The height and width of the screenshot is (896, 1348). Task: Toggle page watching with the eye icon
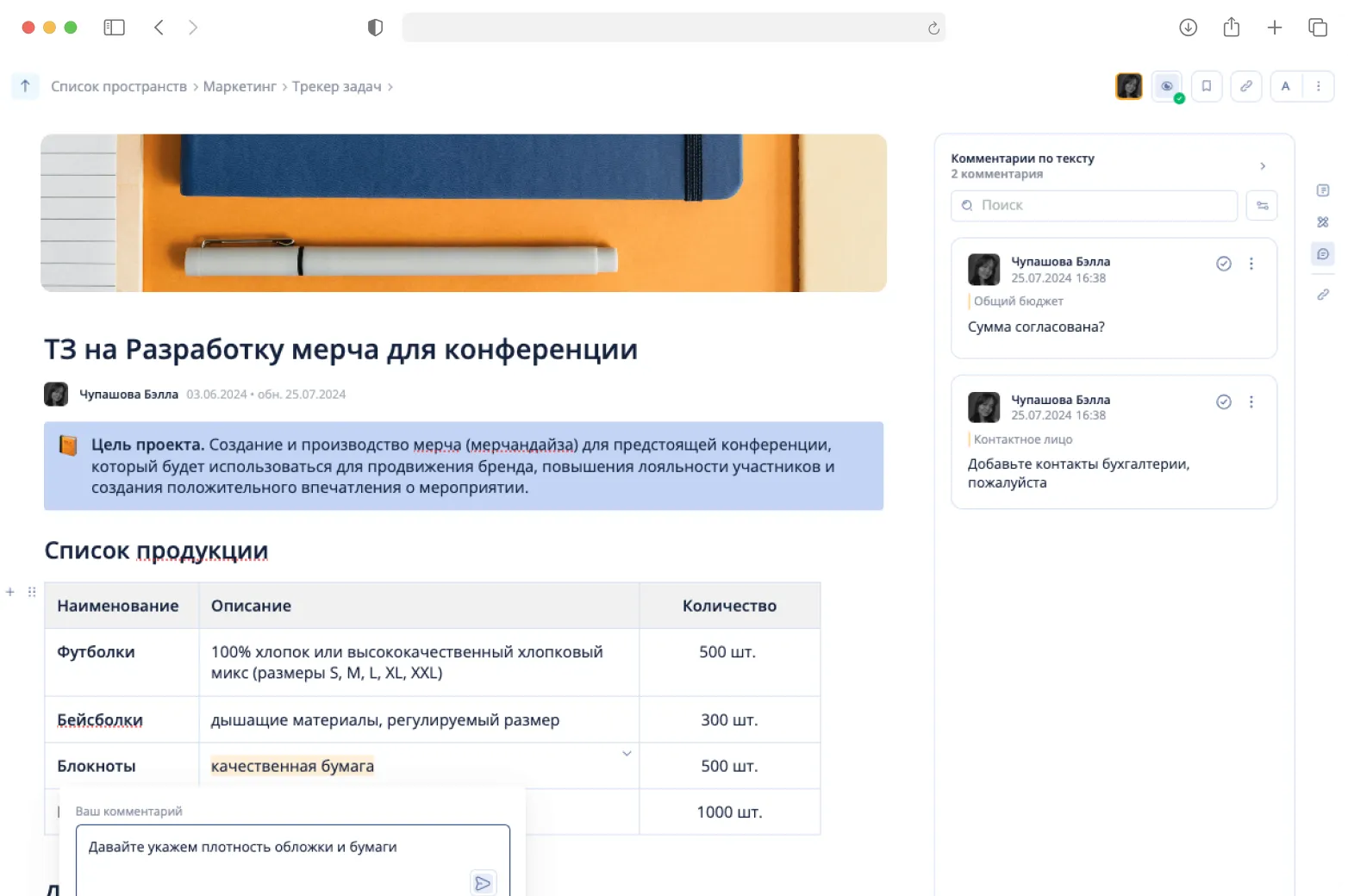click(x=1167, y=86)
